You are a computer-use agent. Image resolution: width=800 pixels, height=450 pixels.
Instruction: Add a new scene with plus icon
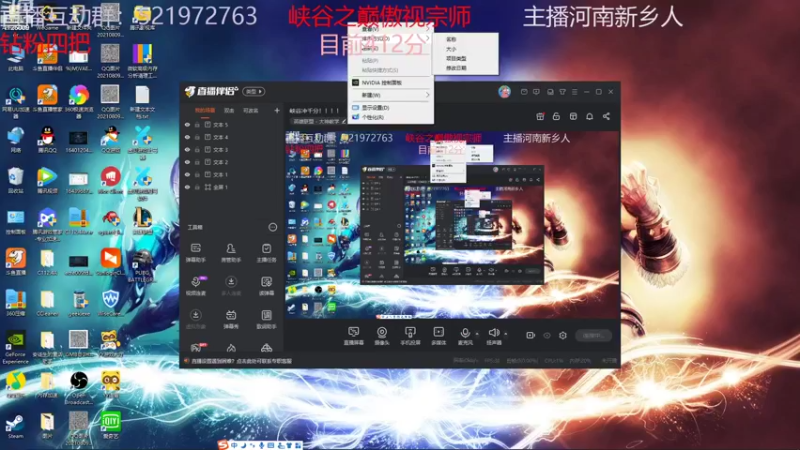pos(277,110)
